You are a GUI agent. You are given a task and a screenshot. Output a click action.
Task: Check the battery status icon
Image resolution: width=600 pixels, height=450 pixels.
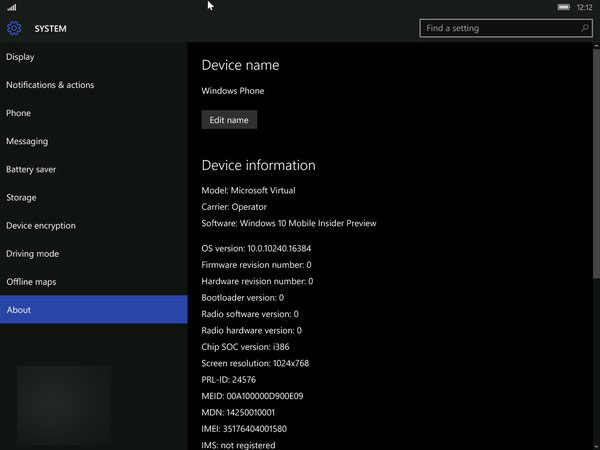(564, 7)
